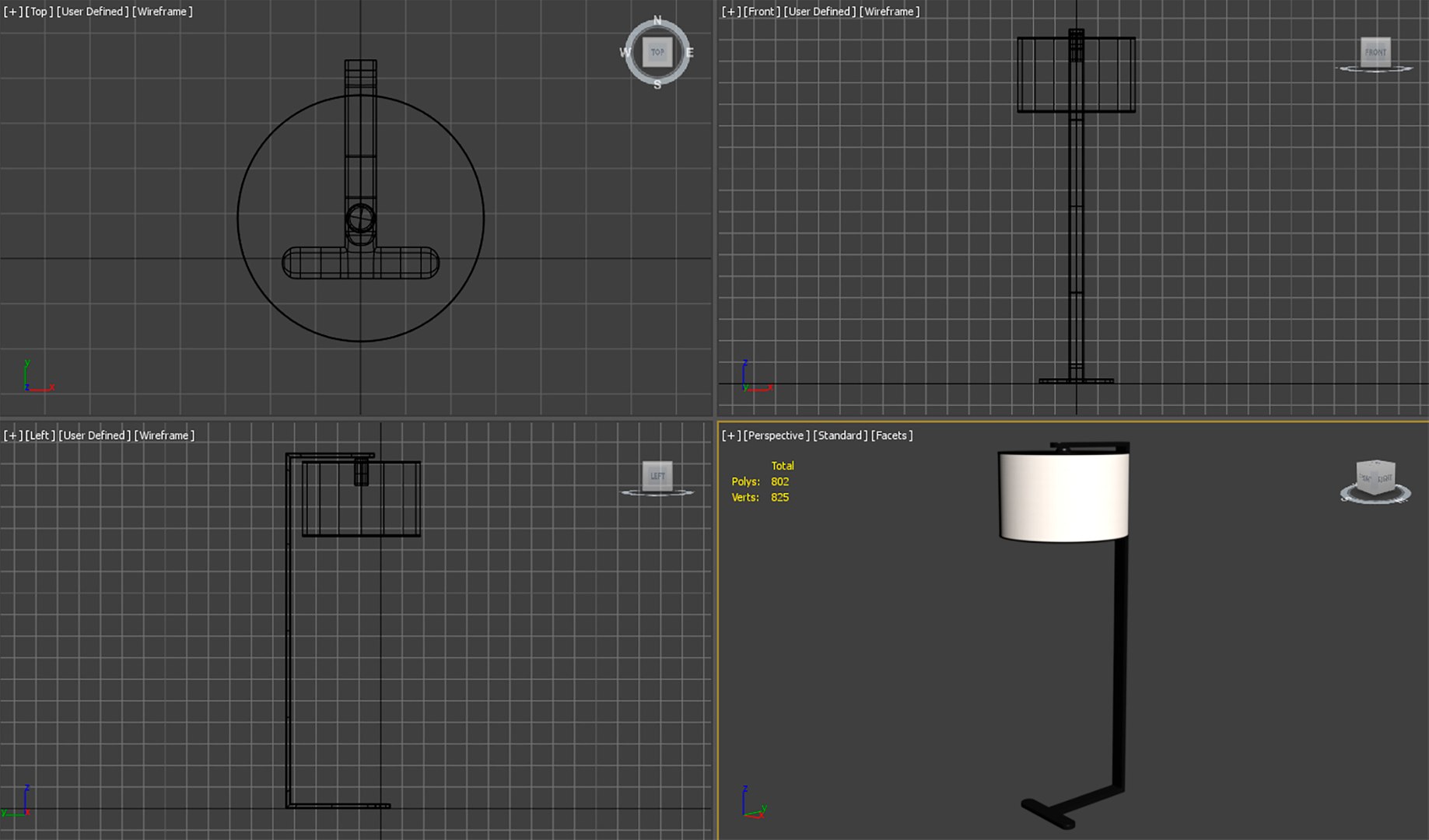The width and height of the screenshot is (1429, 840).
Task: Open the [+] general menu of the Left viewport
Action: tap(13, 436)
